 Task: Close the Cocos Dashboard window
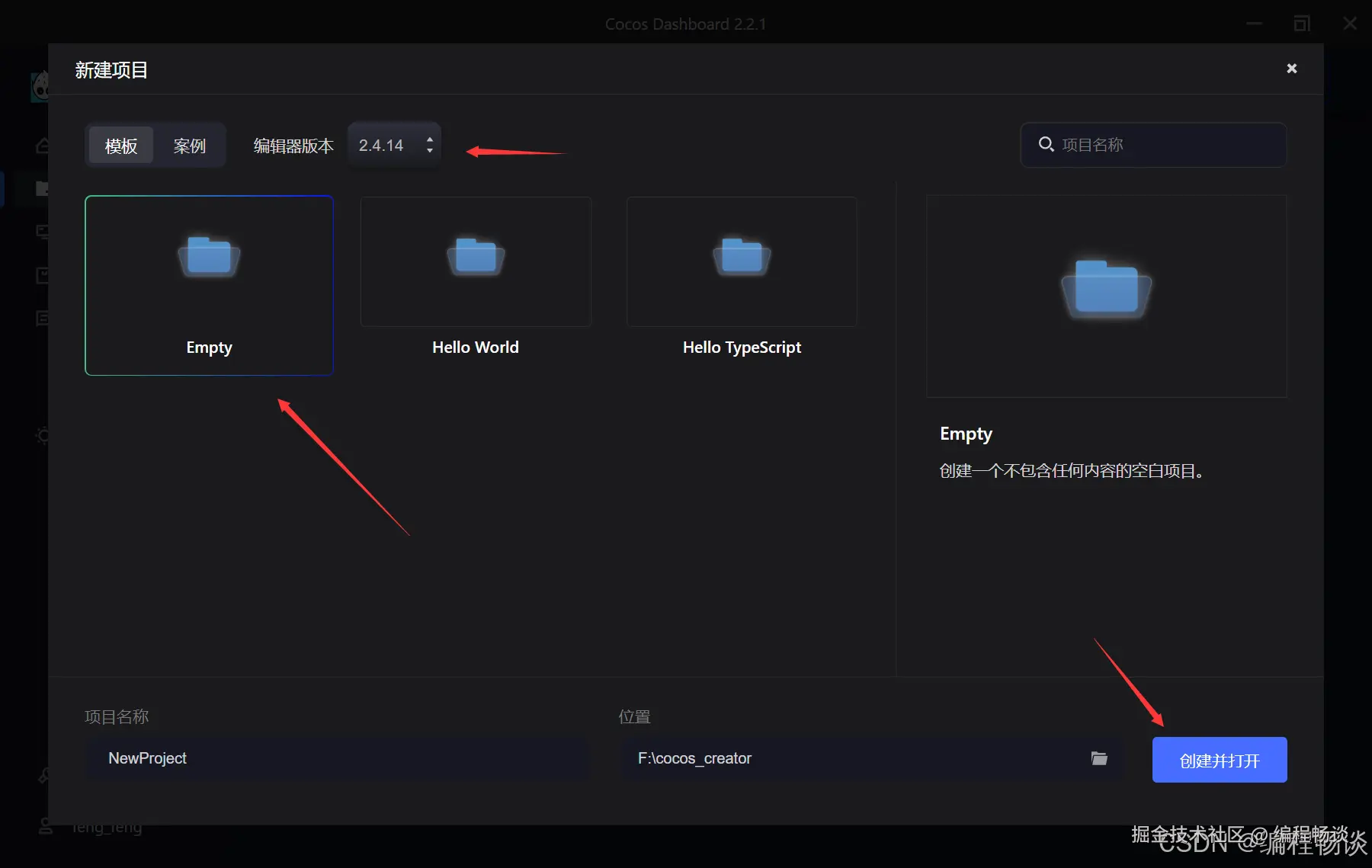1350,24
